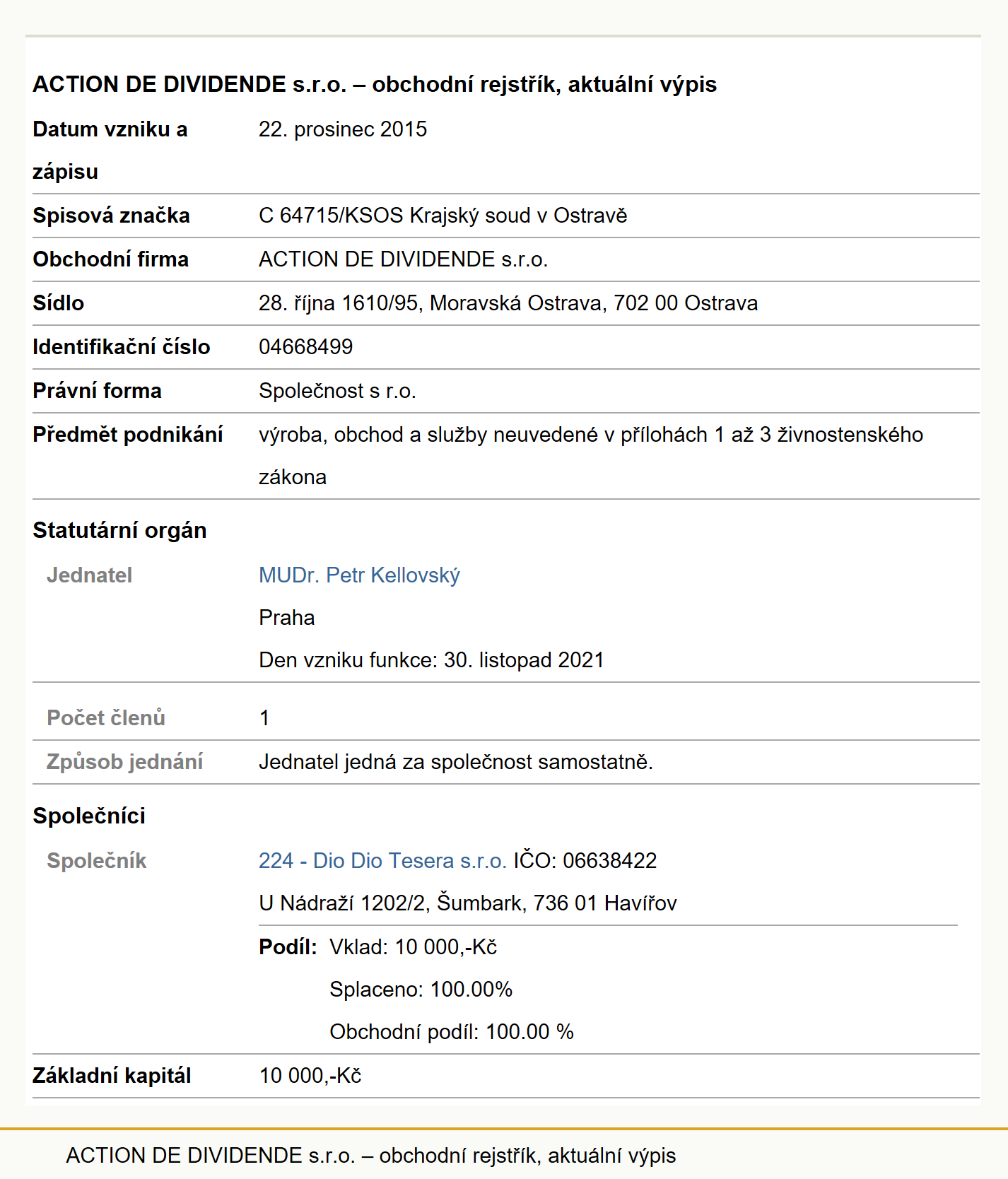Click the Datum vzniku value 22. prosinec 2015

pyautogui.click(x=343, y=129)
